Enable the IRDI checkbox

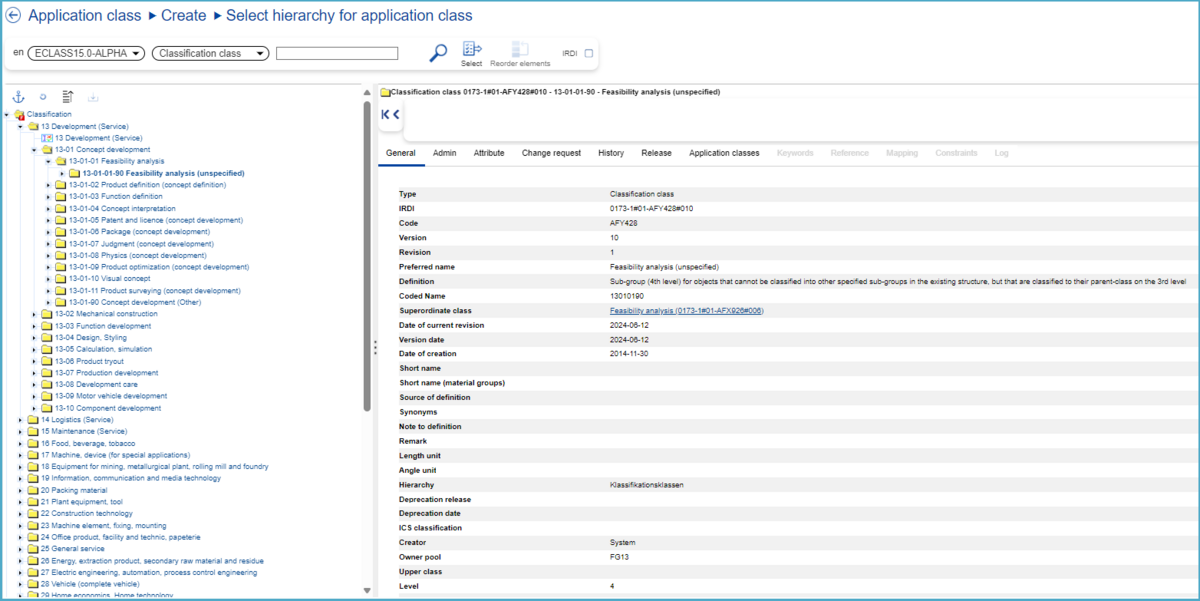(588, 54)
